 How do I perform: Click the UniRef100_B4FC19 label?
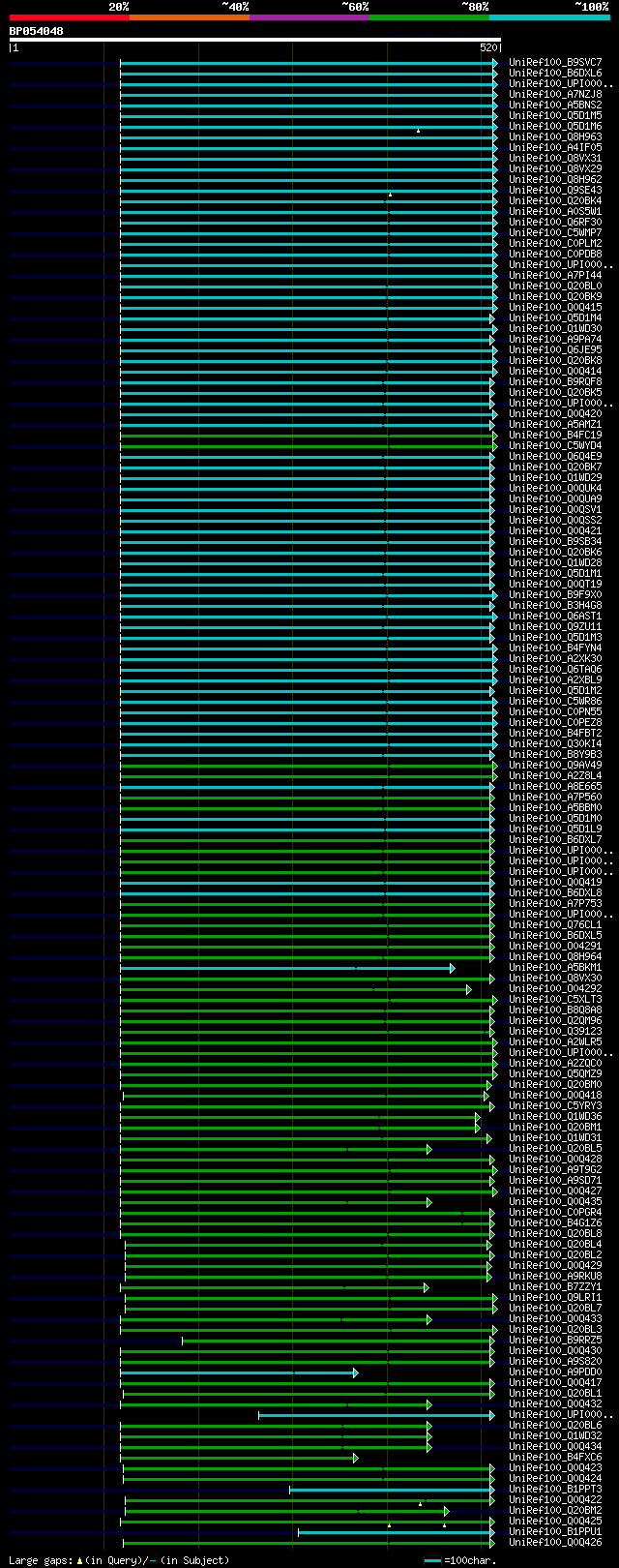click(x=555, y=435)
